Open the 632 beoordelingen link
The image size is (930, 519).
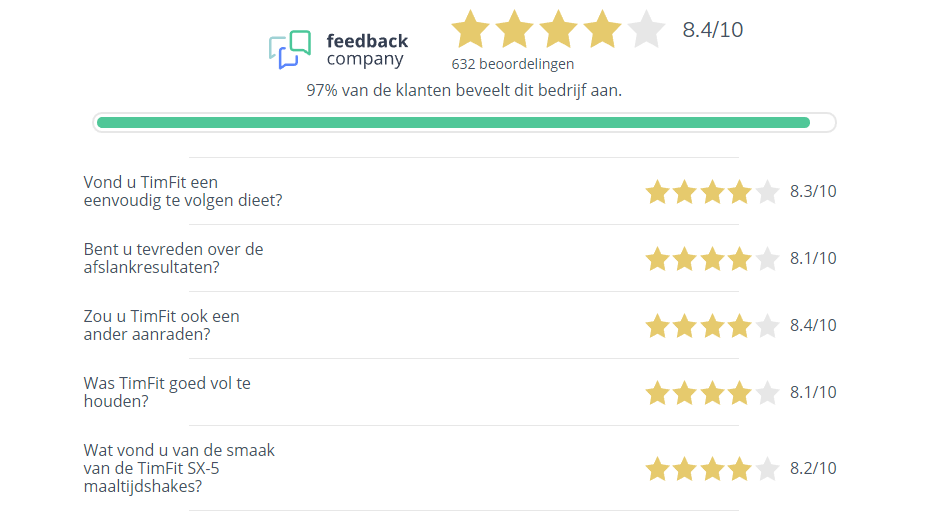512,64
